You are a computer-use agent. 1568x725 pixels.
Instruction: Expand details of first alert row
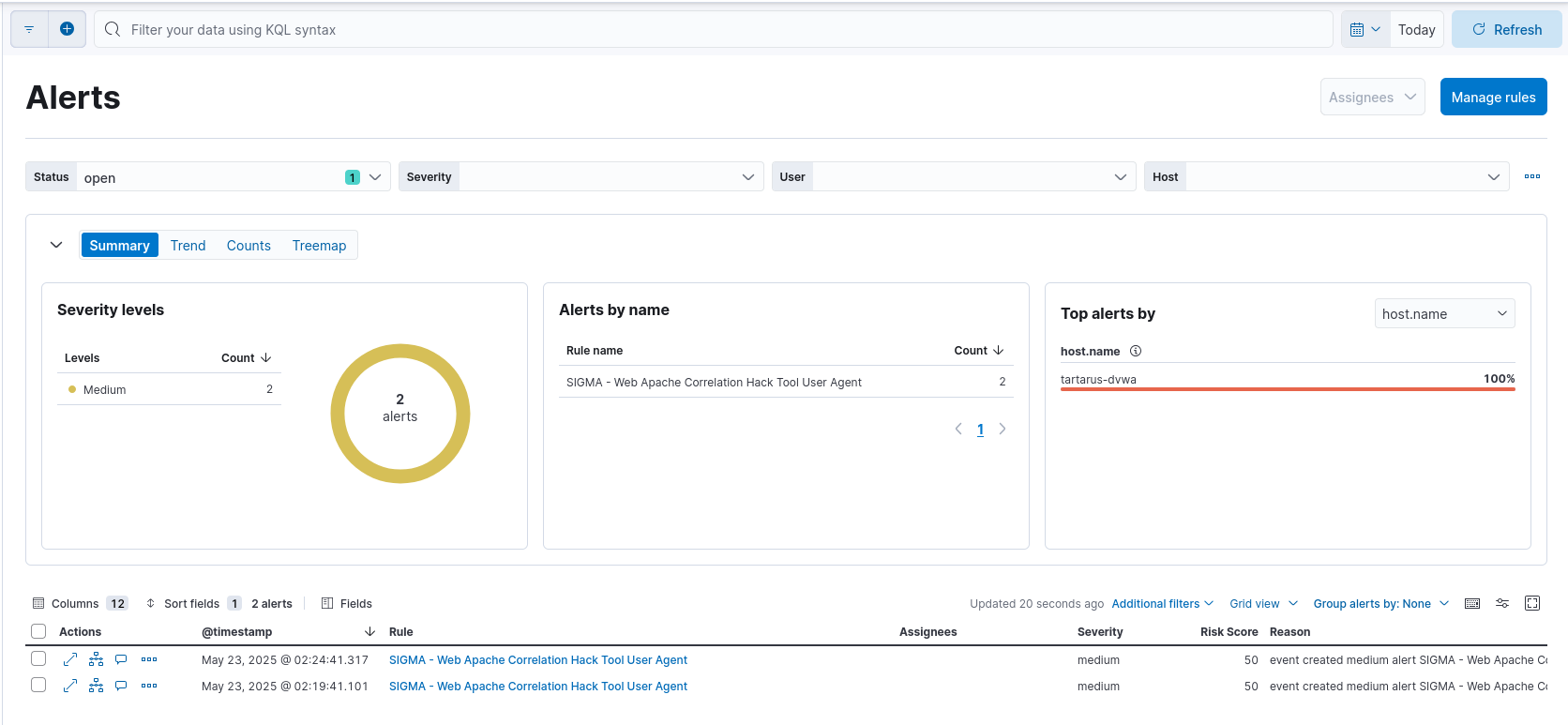pos(70,659)
